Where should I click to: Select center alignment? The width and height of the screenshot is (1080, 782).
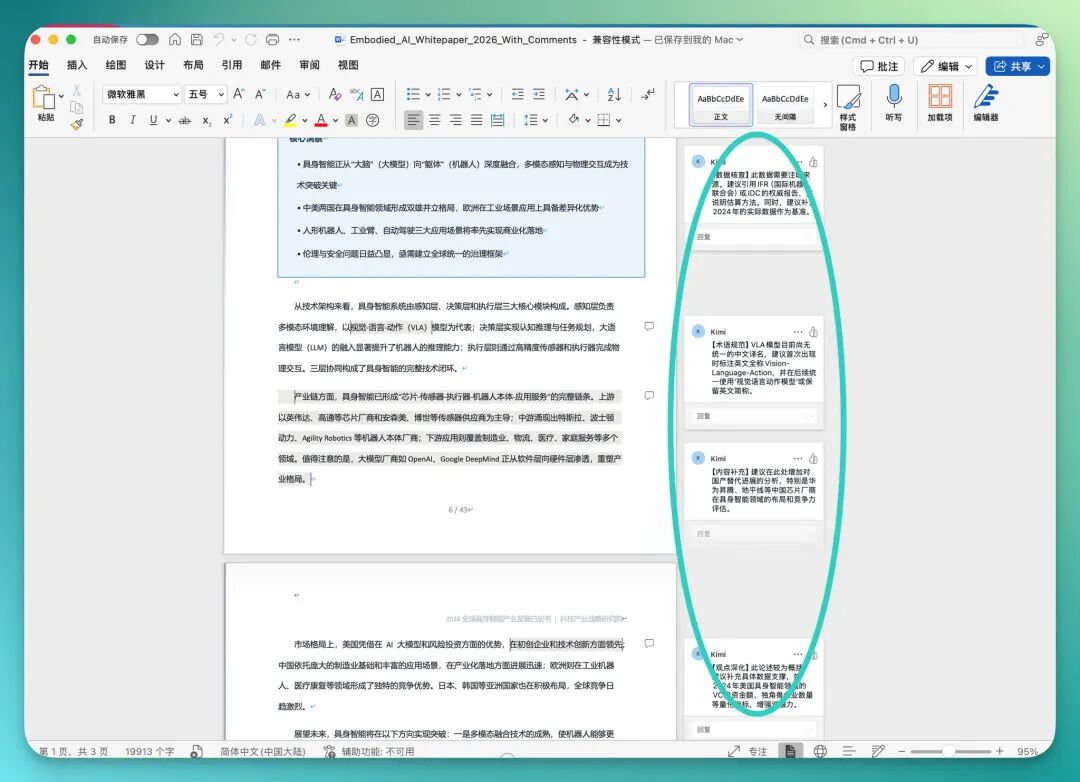[435, 120]
